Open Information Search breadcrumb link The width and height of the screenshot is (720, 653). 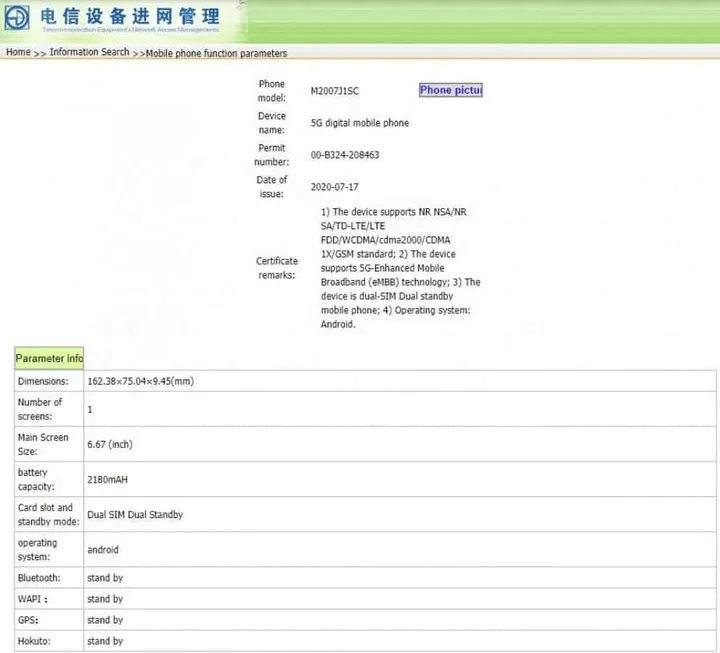[x=89, y=52]
